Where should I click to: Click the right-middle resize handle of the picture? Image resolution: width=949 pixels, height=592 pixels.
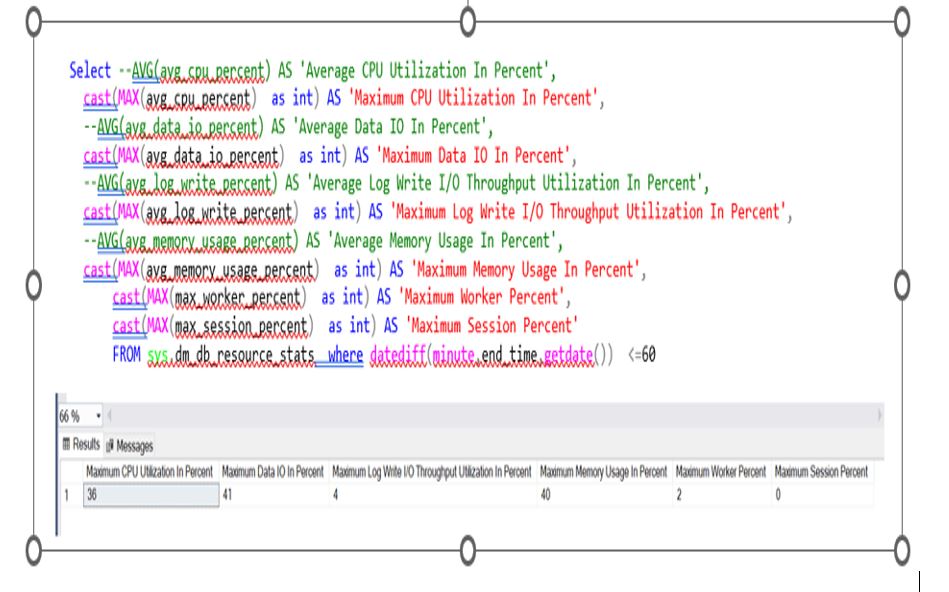point(902,285)
